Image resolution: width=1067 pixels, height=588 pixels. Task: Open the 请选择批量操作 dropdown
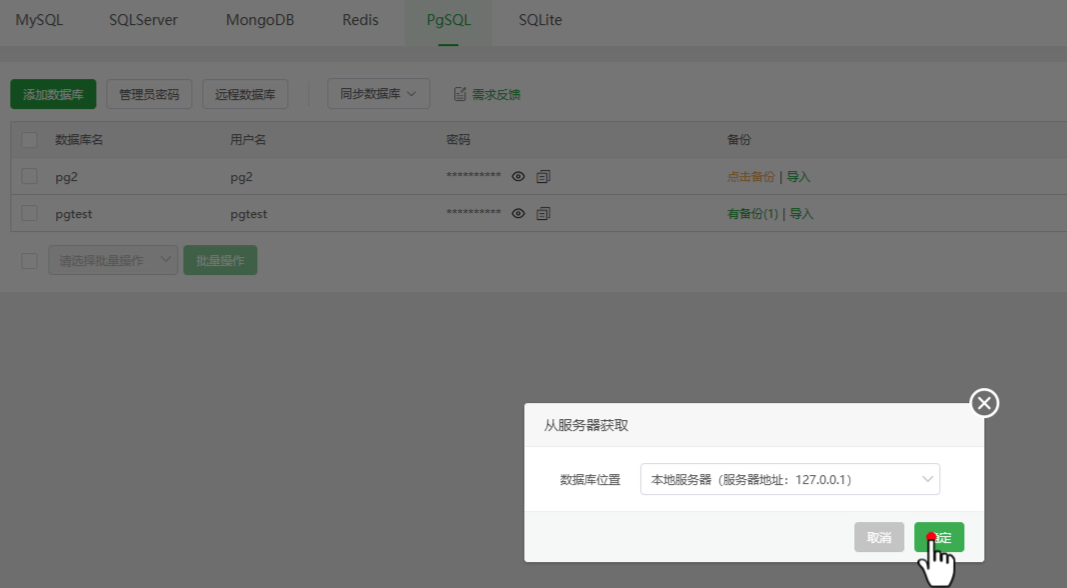[x=113, y=260]
